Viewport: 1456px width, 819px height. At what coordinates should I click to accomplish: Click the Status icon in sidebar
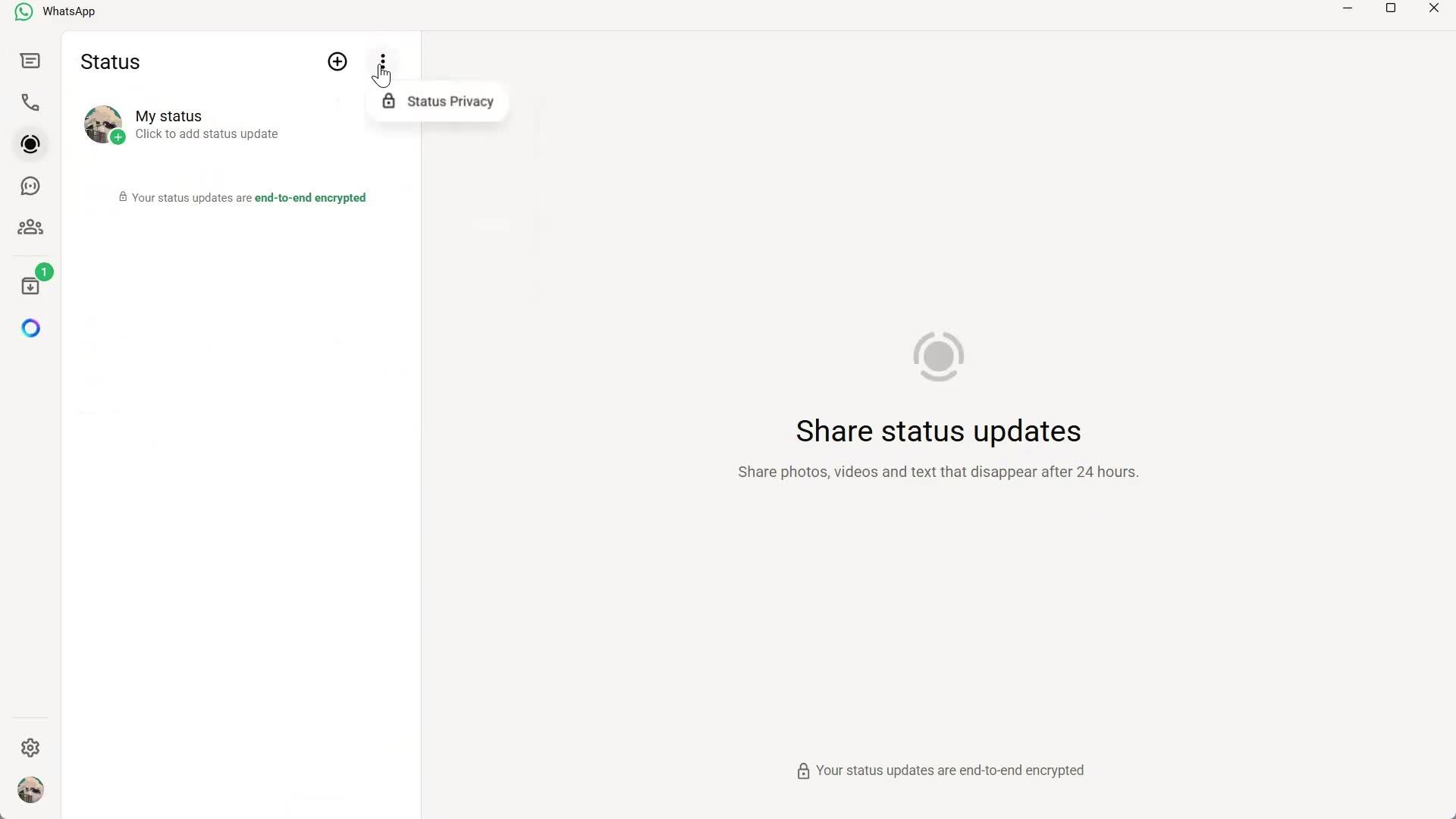[30, 144]
